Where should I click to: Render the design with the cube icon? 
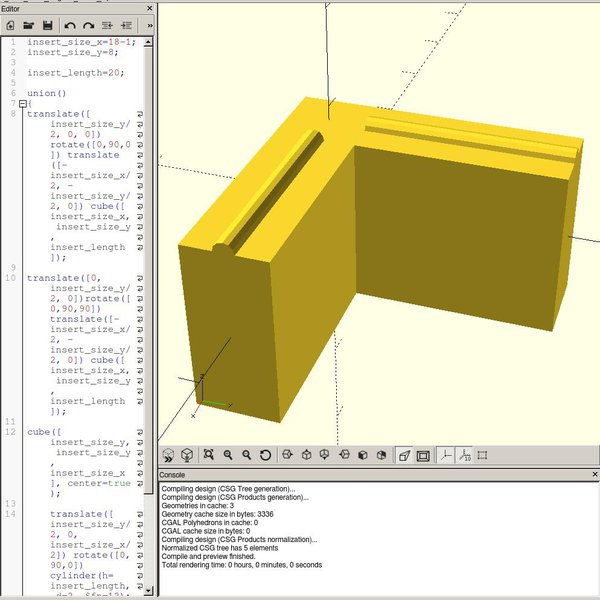tap(187, 455)
